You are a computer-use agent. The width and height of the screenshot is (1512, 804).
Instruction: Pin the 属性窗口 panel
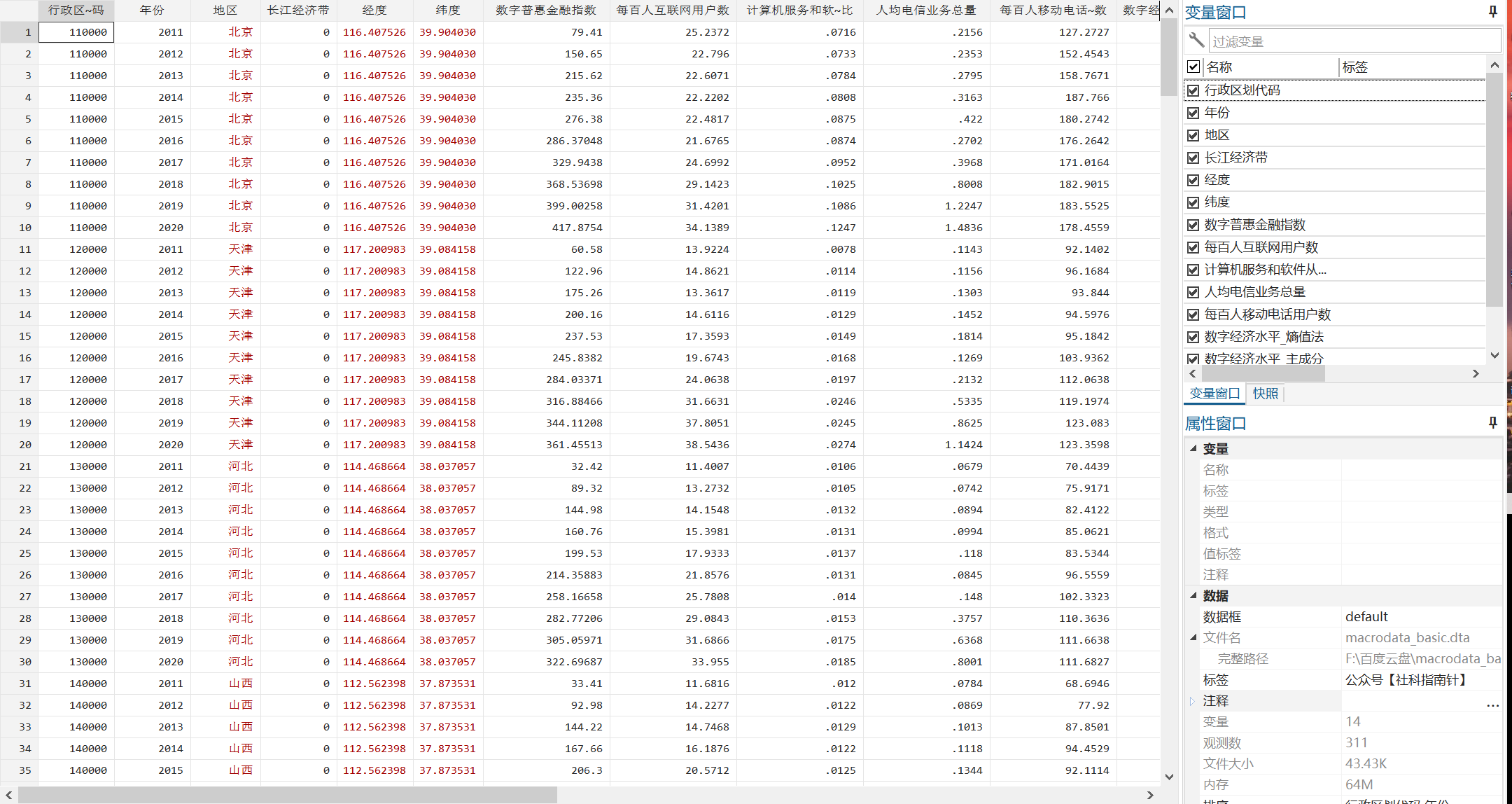coord(1492,422)
